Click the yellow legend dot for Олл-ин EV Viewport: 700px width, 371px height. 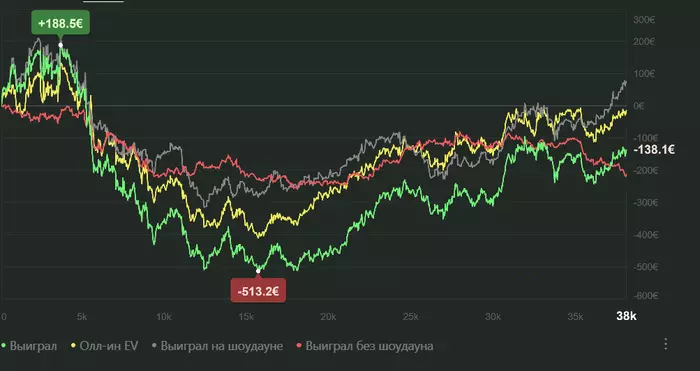(74, 346)
